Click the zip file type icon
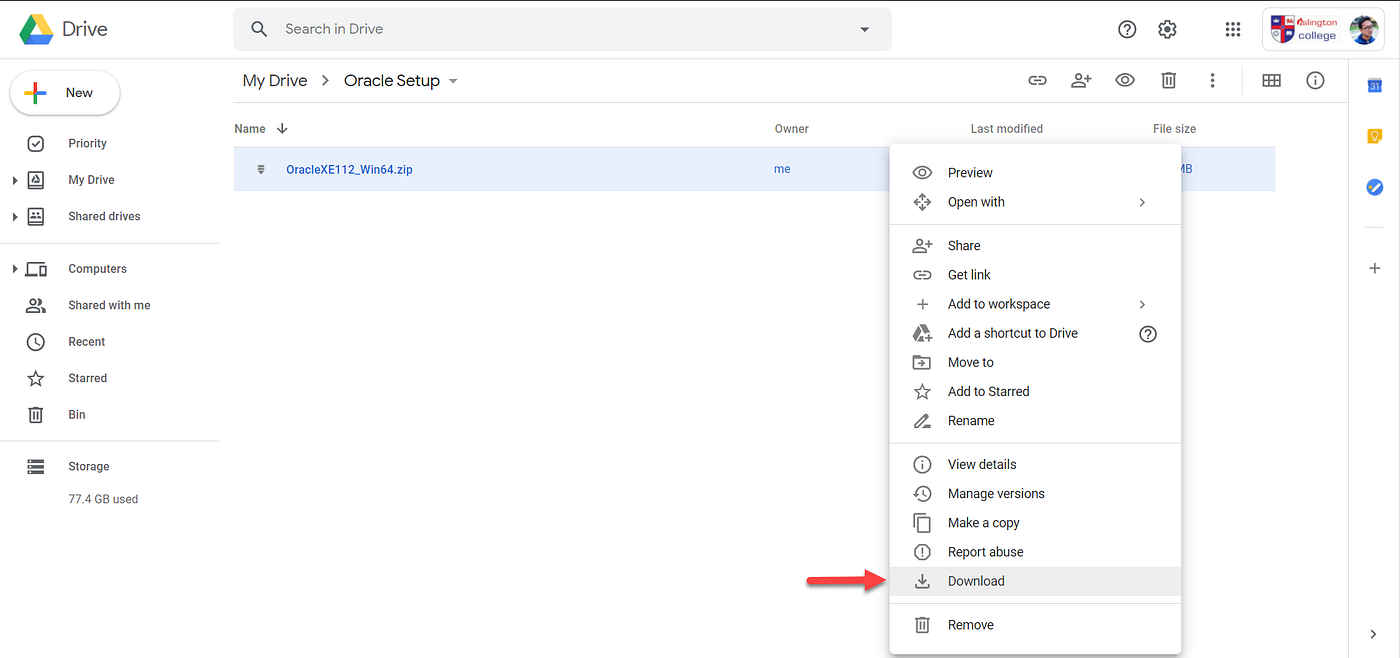Image resolution: width=1400 pixels, height=658 pixels. point(260,169)
